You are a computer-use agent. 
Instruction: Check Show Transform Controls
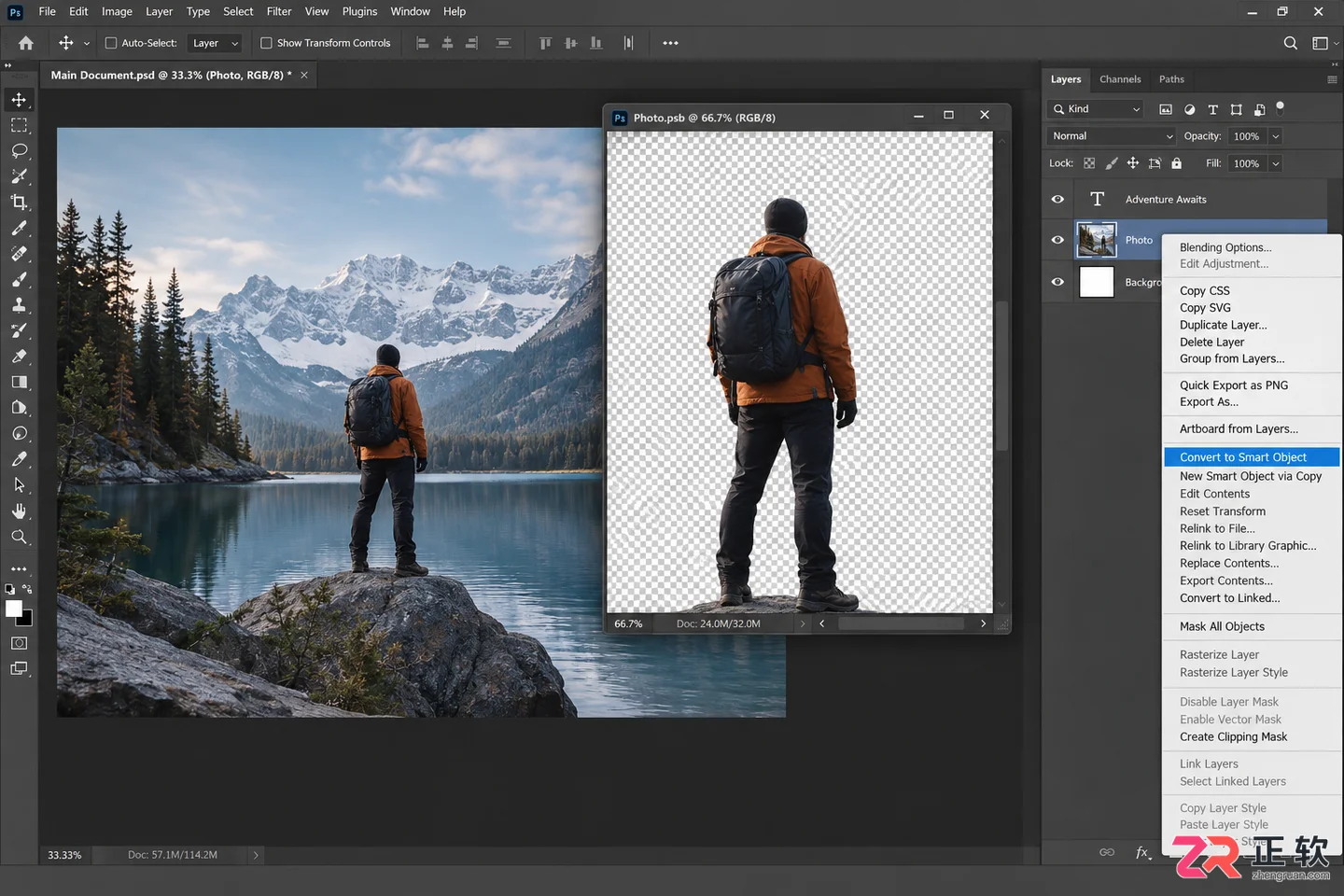[x=266, y=43]
